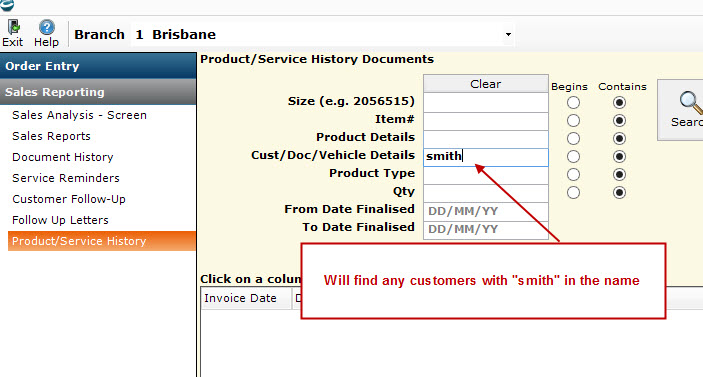Image resolution: width=703 pixels, height=377 pixels.
Task: Click the From Date Finalised input field
Action: [x=486, y=211]
